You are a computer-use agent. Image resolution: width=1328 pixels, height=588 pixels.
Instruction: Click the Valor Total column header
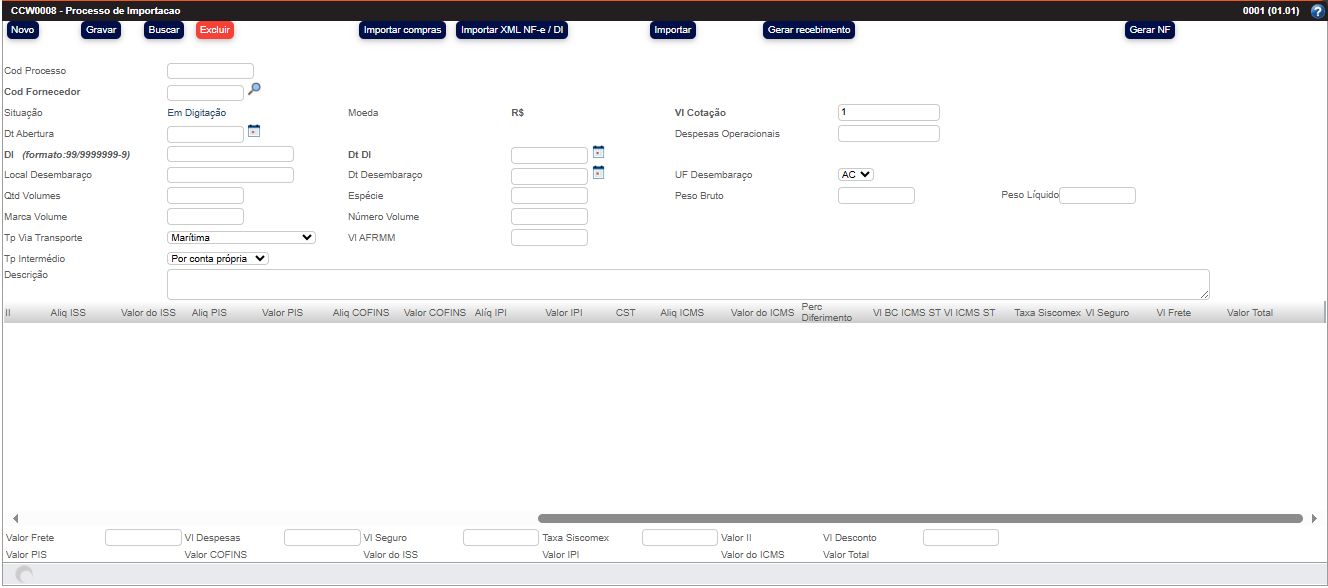[1249, 313]
